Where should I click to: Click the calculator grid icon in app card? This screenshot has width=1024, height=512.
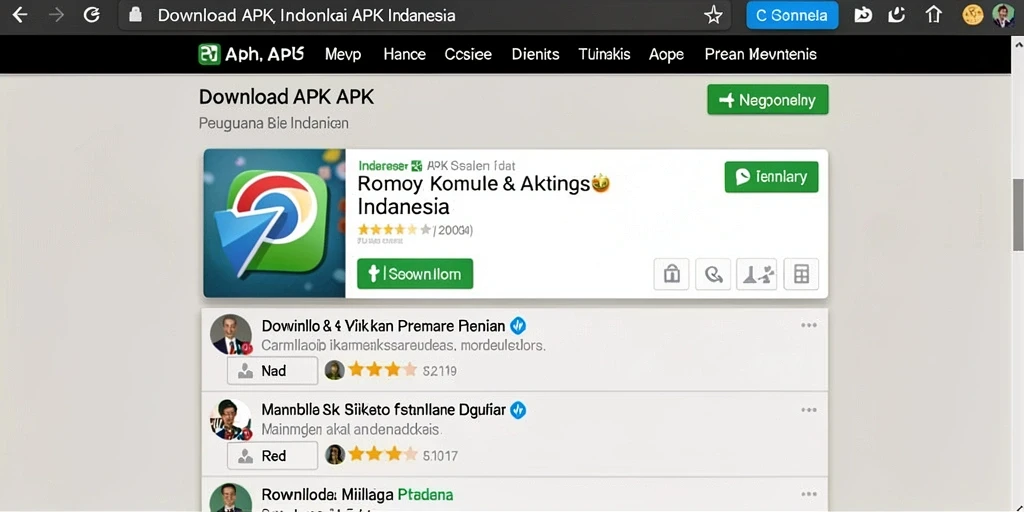coord(801,274)
